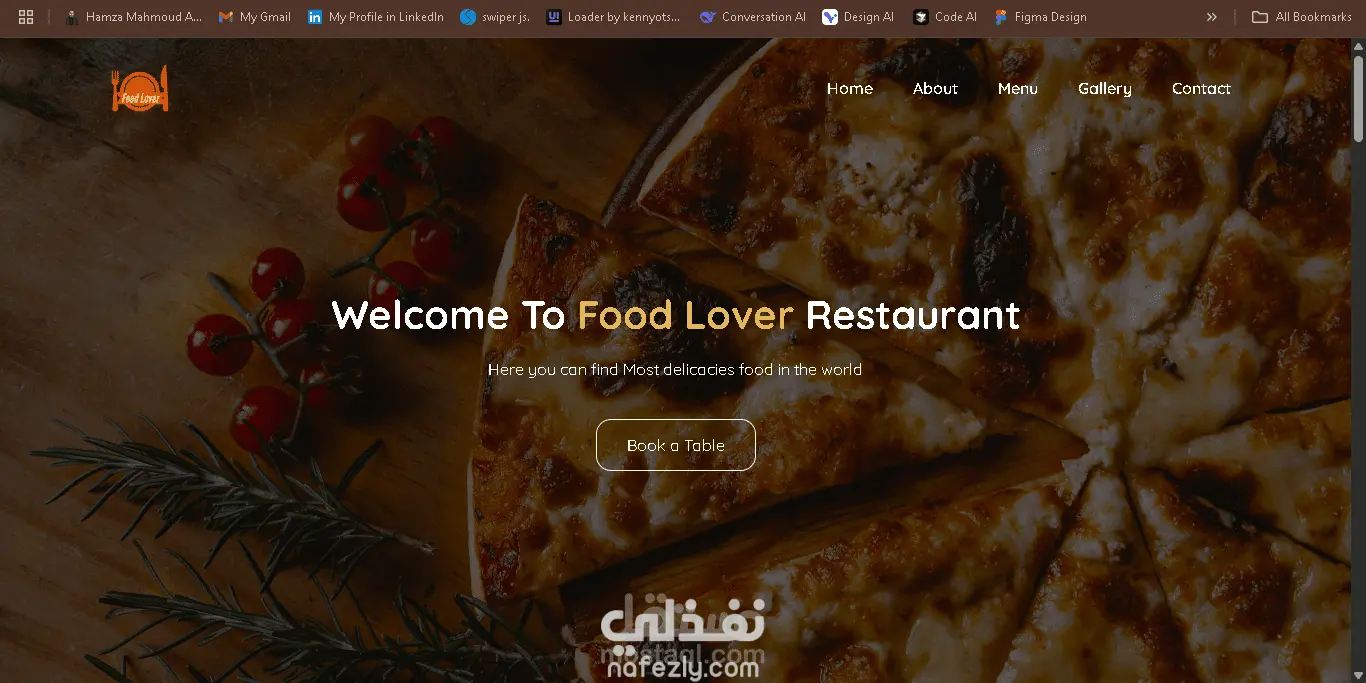Viewport: 1366px width, 683px height.
Task: Open the Gallery nav link
Action: (x=1105, y=89)
